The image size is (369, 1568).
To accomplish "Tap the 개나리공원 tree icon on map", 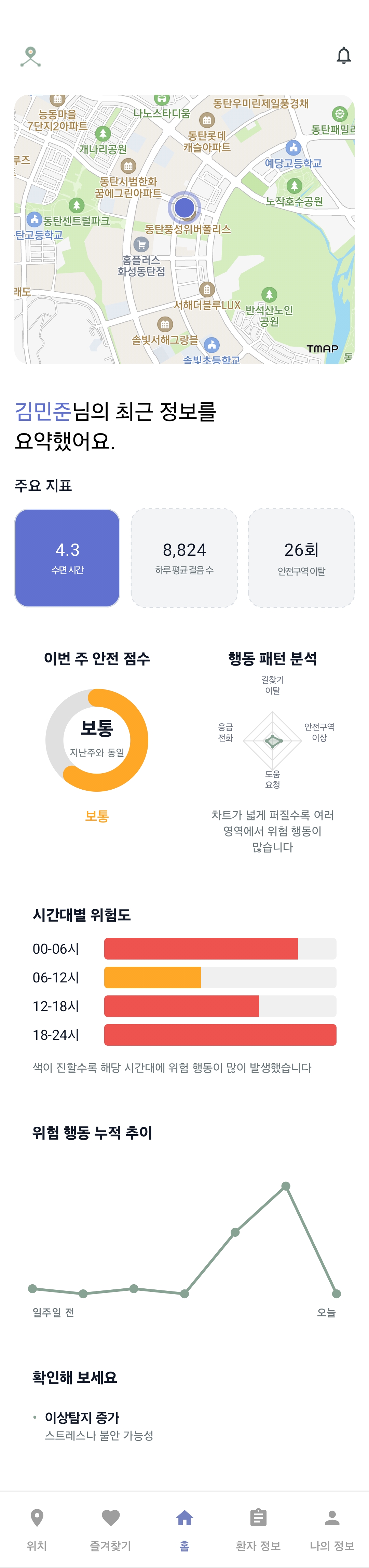I will point(103,133).
